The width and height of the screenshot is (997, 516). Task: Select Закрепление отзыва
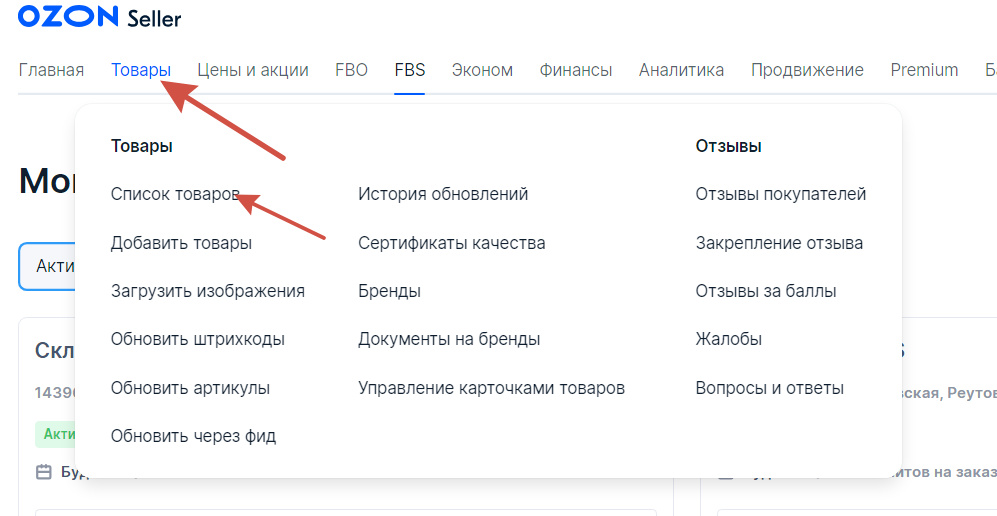(x=779, y=243)
